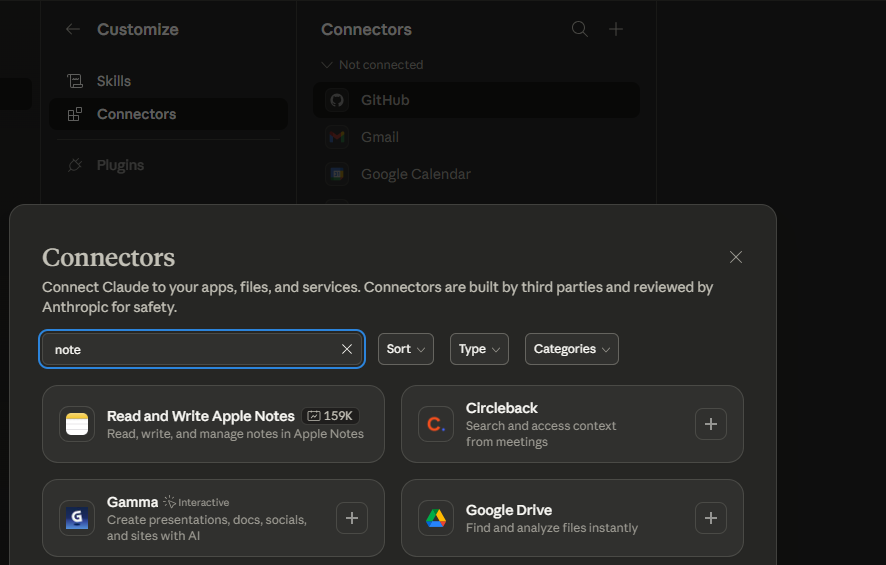Collapse the Not connected section
The image size is (886, 565).
coord(372,65)
